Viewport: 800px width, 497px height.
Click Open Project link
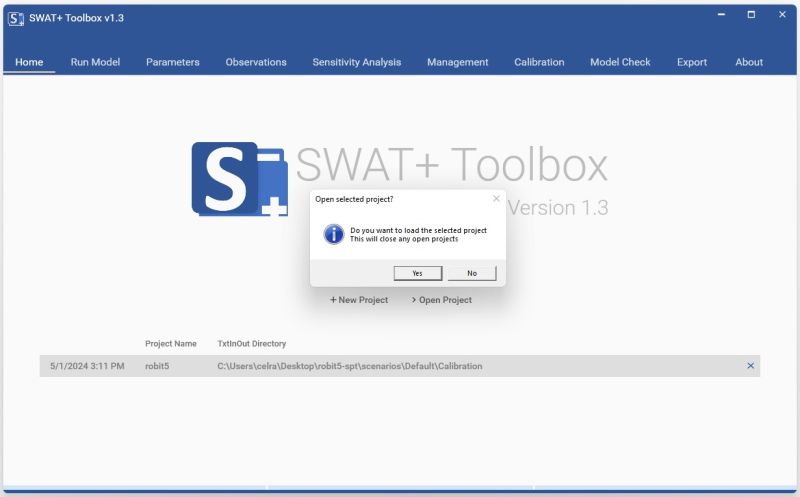point(441,300)
